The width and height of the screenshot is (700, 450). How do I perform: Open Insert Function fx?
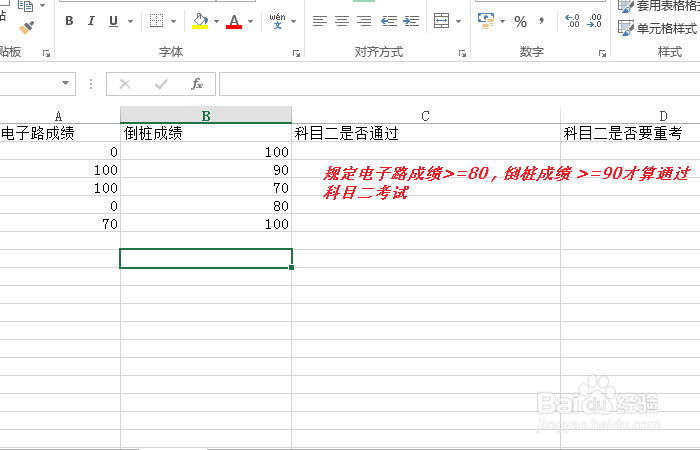[197, 84]
